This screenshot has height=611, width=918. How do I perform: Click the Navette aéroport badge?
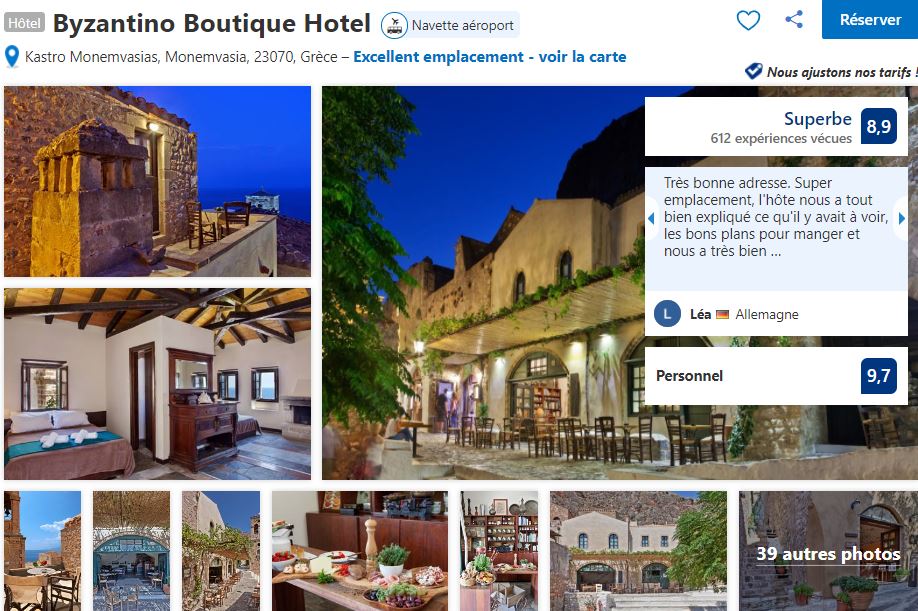[450, 25]
